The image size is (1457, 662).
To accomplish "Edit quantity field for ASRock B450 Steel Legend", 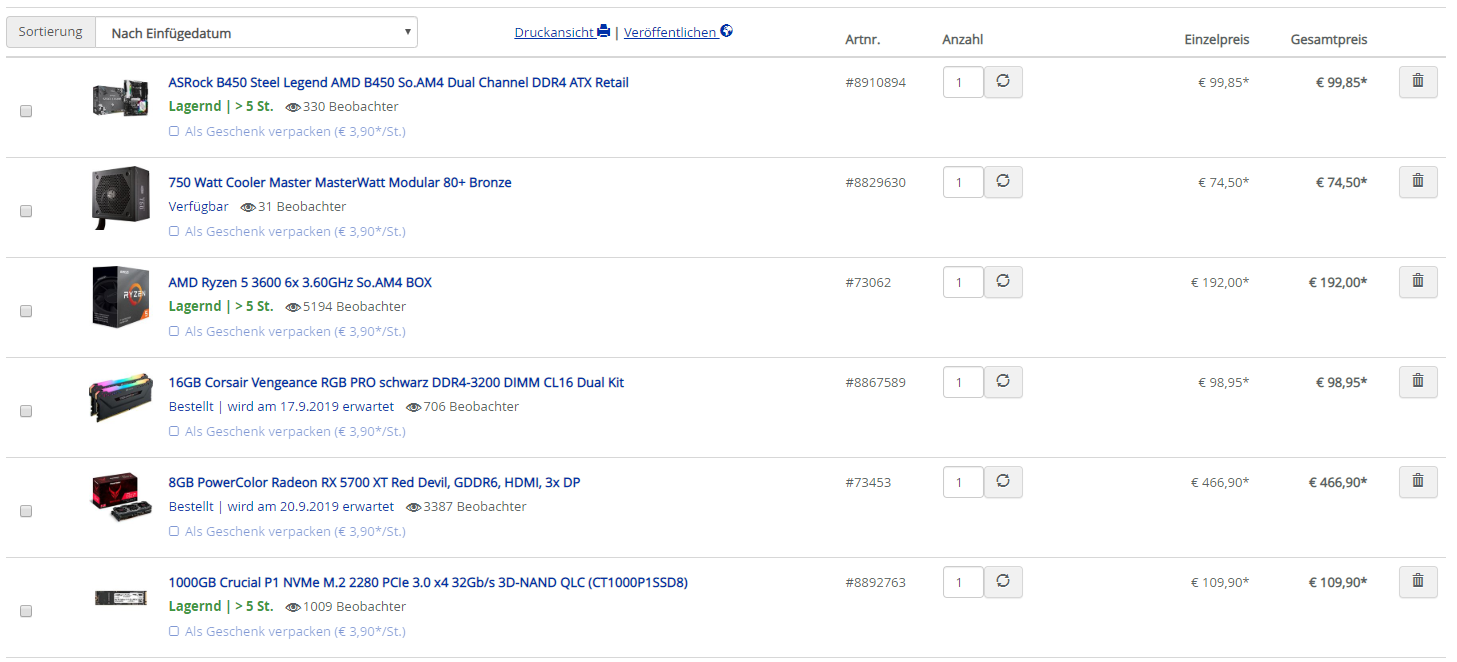I will (x=963, y=82).
